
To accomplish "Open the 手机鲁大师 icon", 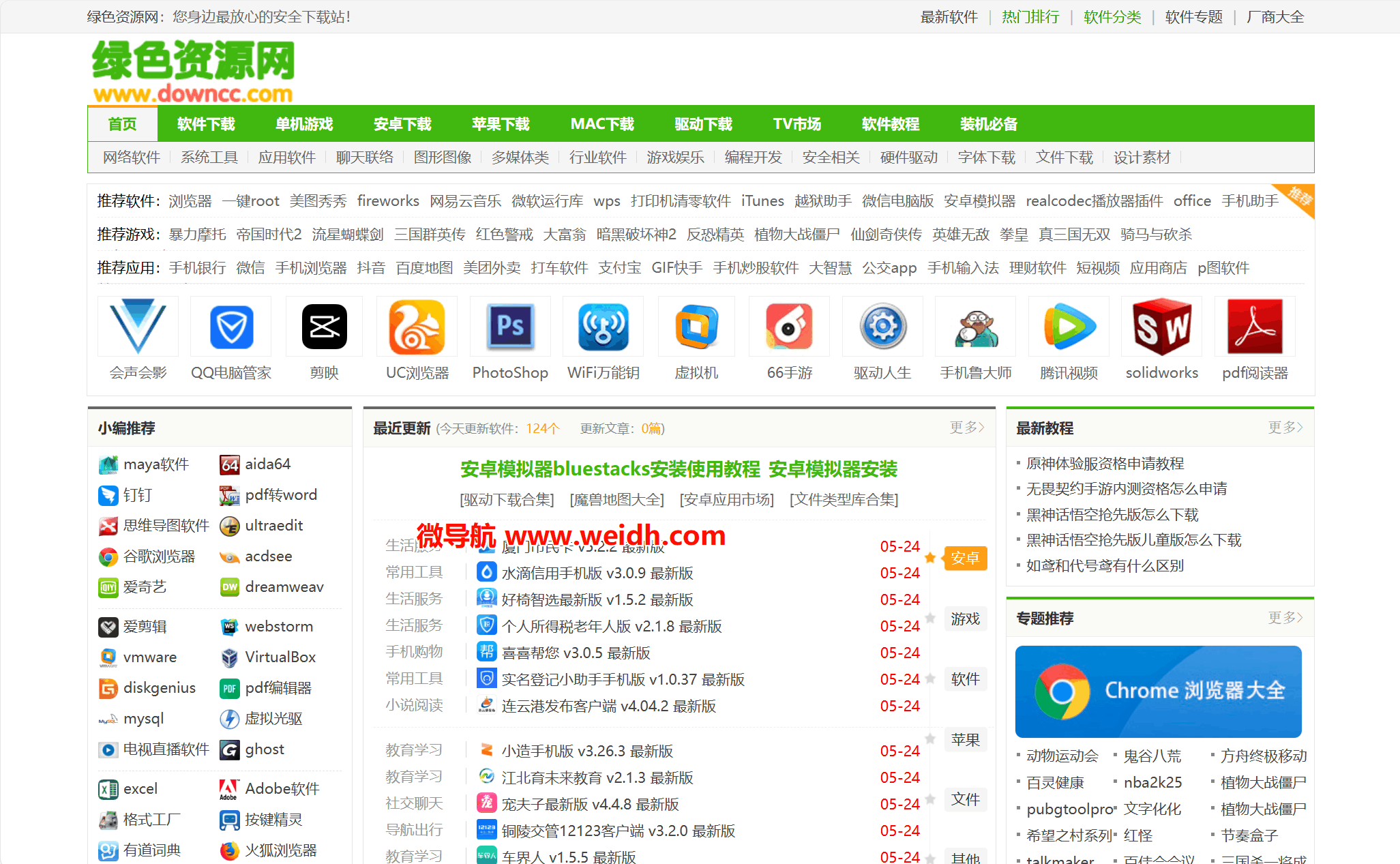I will pos(976,327).
